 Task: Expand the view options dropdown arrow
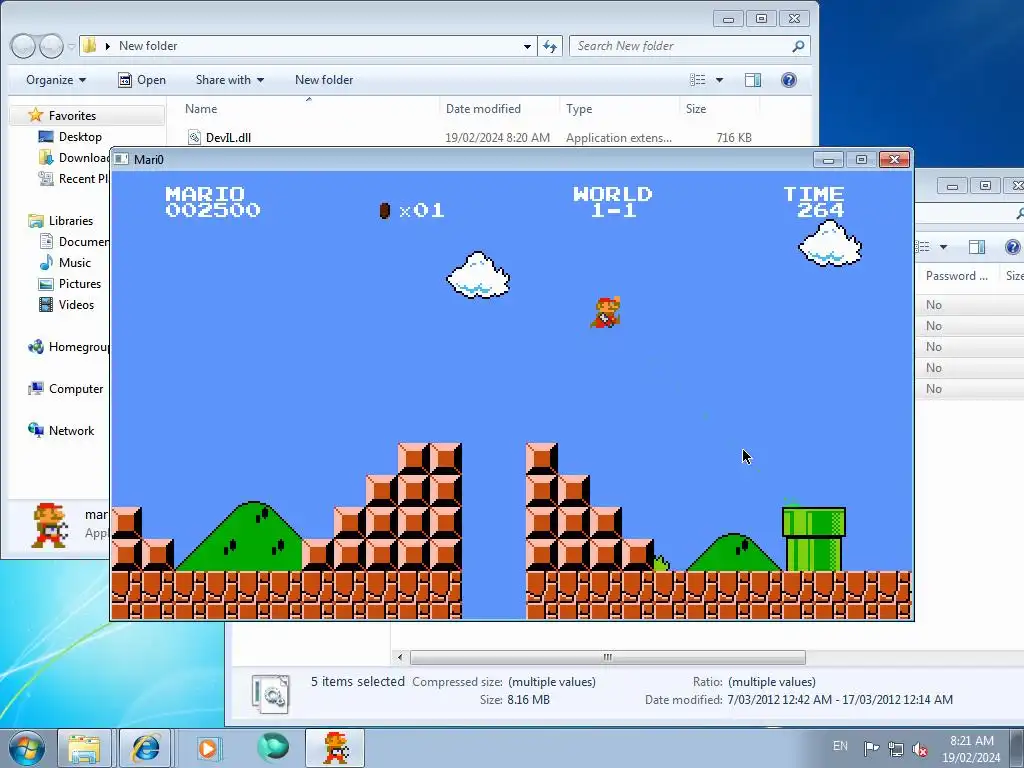click(x=719, y=80)
